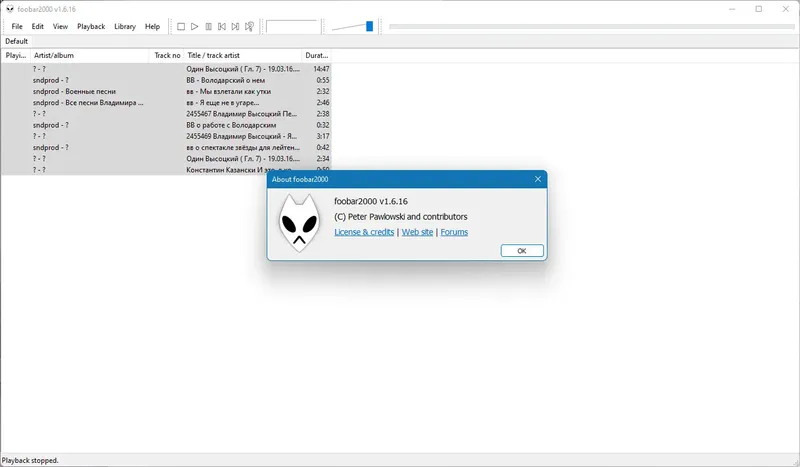Screen dimensions: 800x467
Task: Open the Help menu
Action: pos(152,27)
